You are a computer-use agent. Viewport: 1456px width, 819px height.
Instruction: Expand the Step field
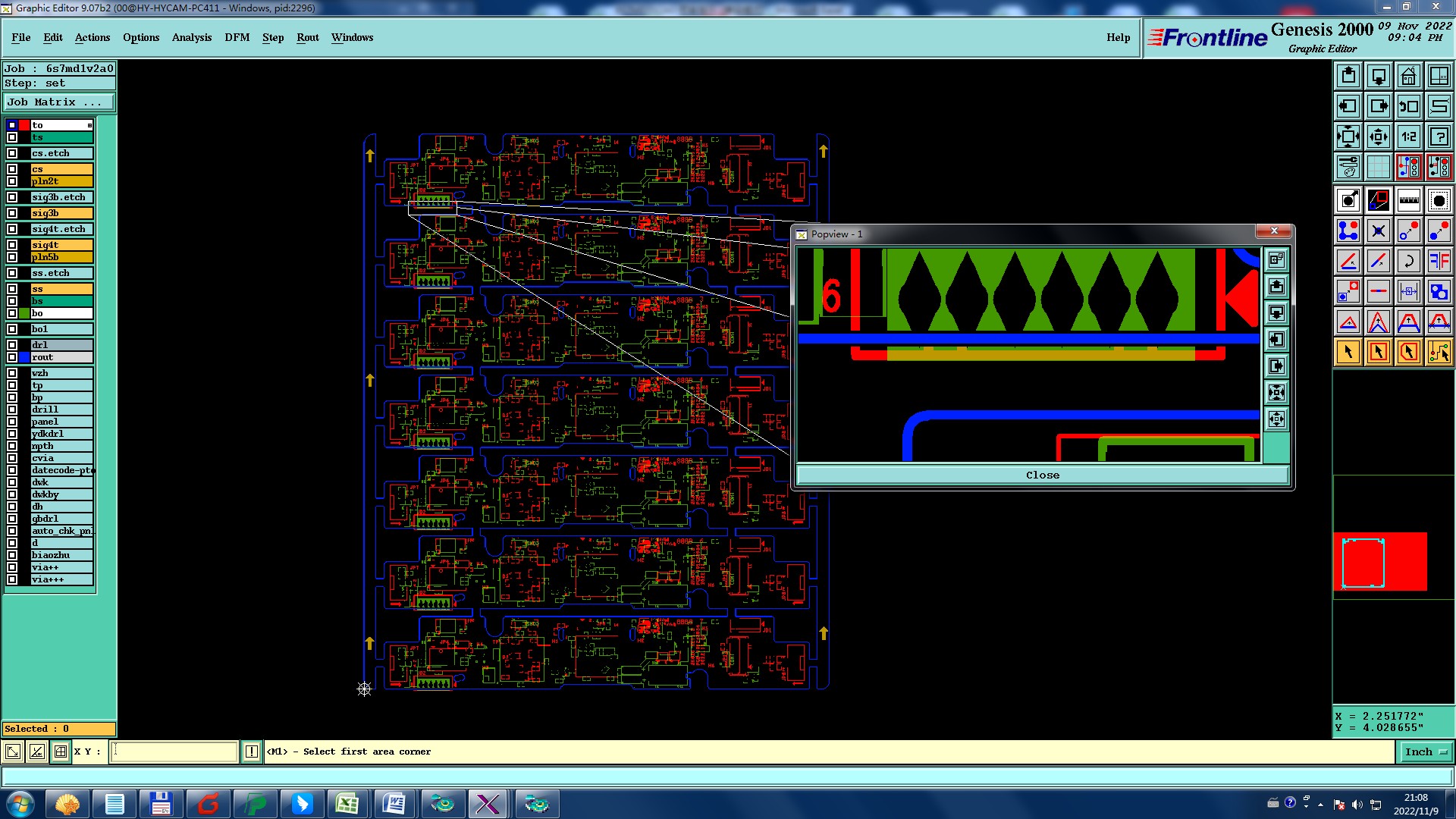coord(59,83)
